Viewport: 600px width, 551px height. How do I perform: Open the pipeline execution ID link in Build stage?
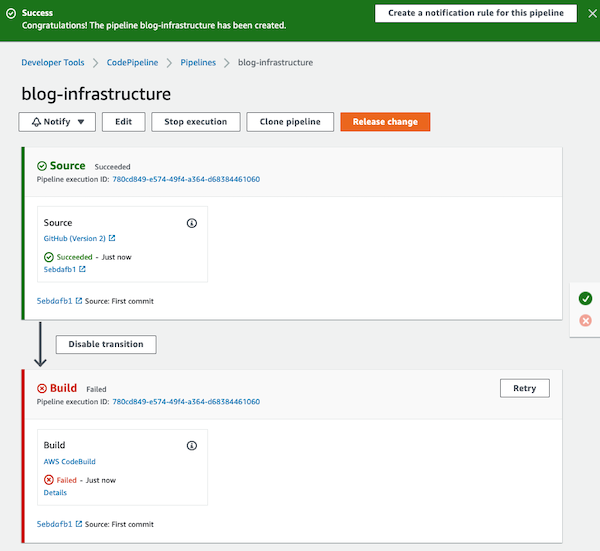pyautogui.click(x=186, y=402)
